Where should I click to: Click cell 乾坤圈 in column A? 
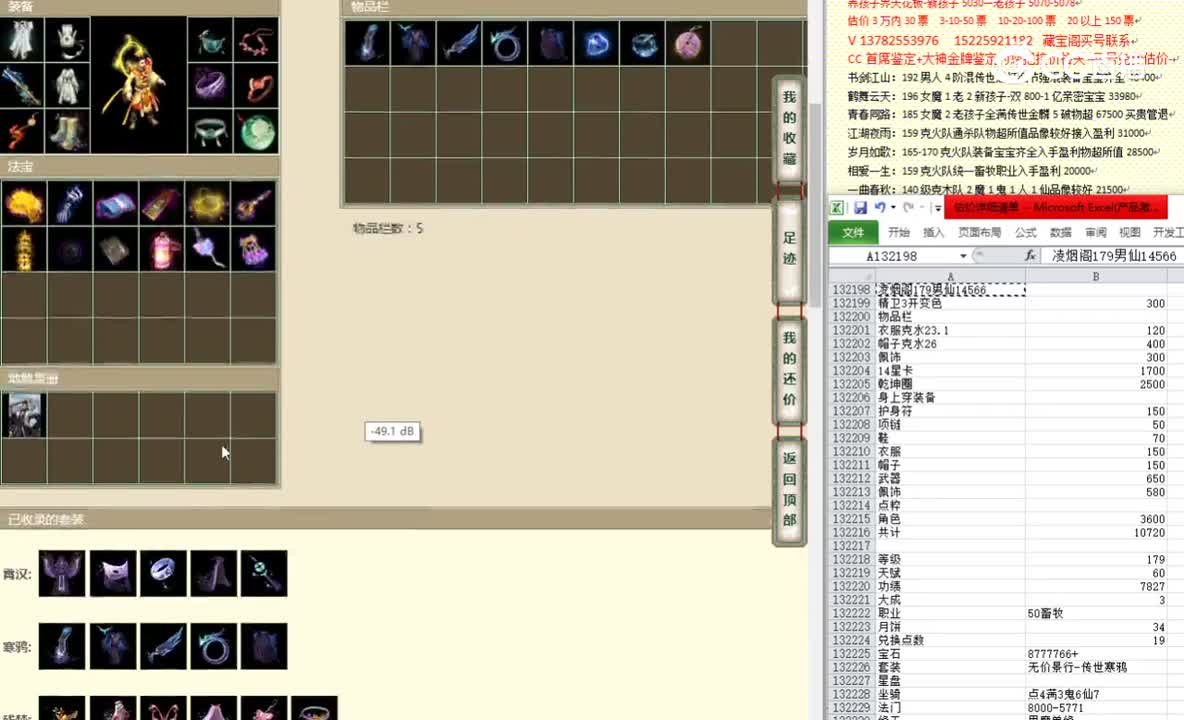pyautogui.click(x=950, y=384)
